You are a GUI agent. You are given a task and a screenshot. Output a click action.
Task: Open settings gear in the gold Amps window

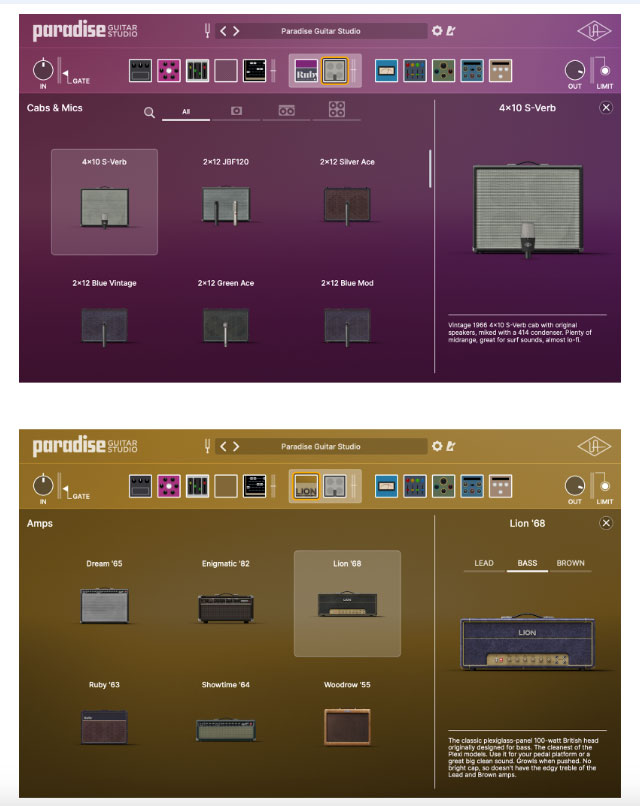coord(436,446)
